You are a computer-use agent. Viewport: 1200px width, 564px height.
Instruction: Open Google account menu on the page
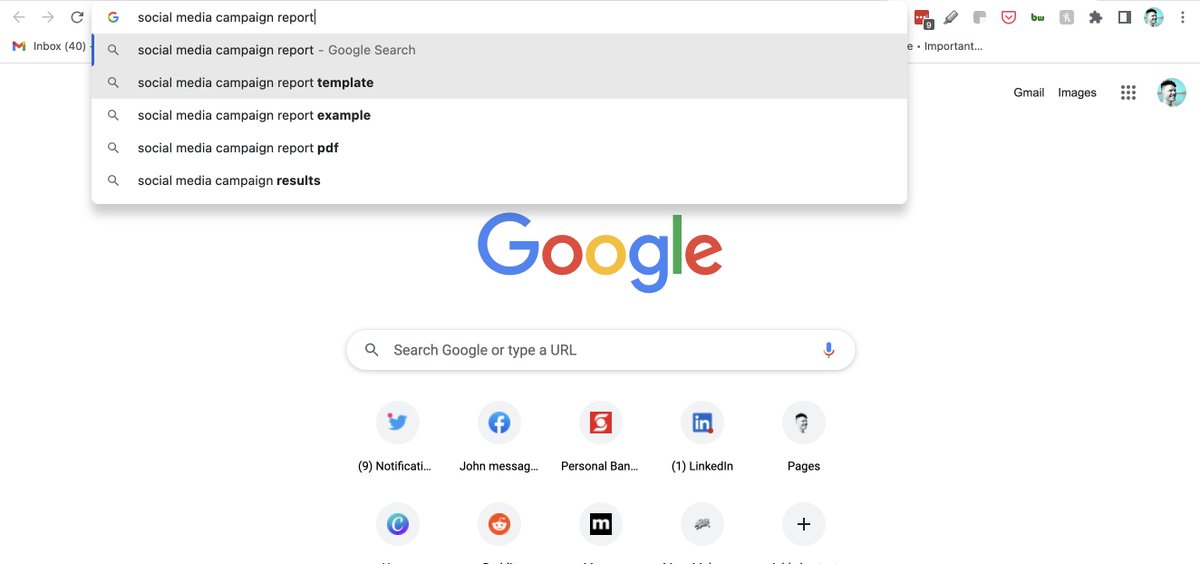tap(1172, 93)
